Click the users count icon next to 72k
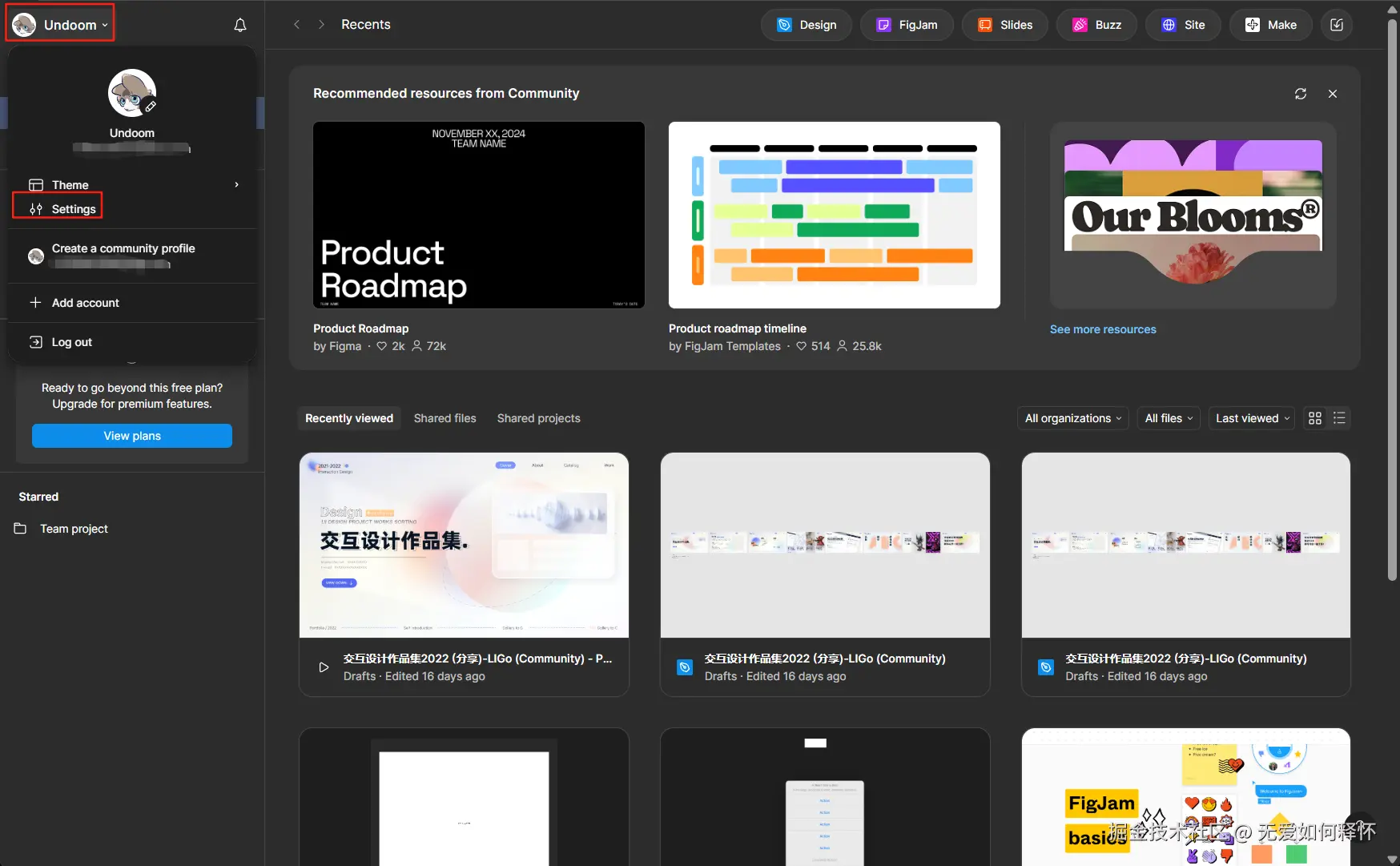This screenshot has height=866, width=1400. click(416, 346)
